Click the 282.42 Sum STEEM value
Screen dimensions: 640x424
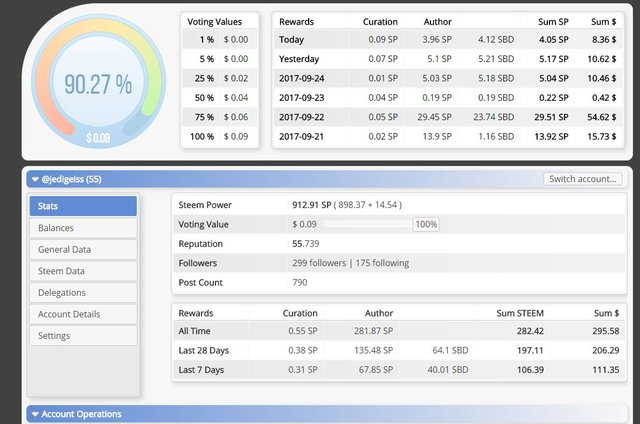[530, 331]
